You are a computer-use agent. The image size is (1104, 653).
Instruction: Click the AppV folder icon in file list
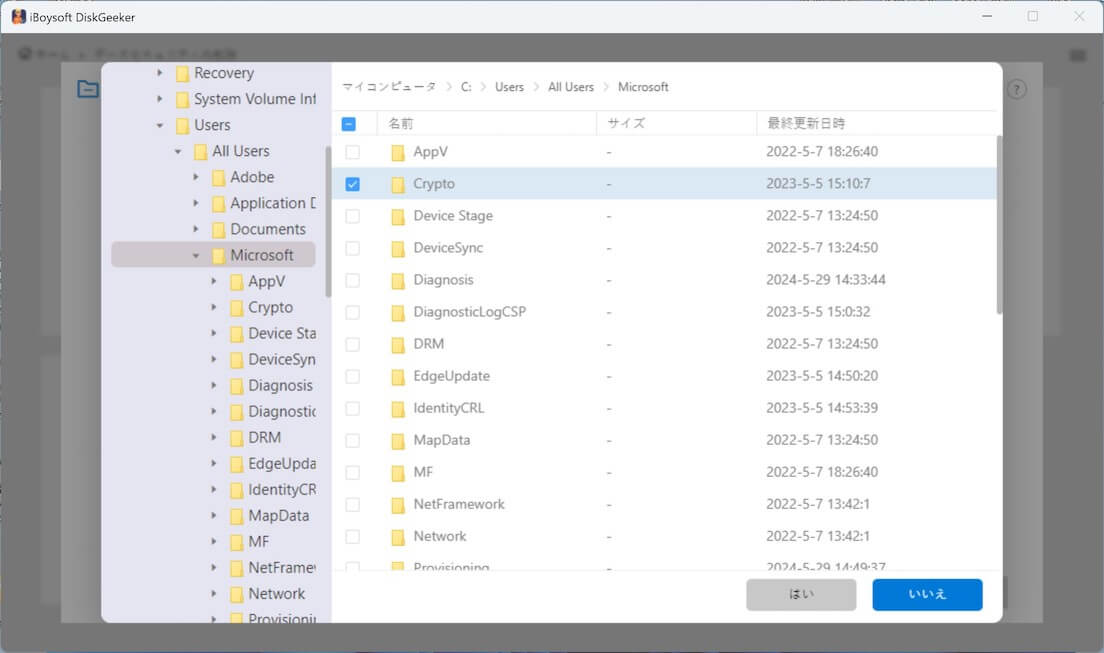398,152
